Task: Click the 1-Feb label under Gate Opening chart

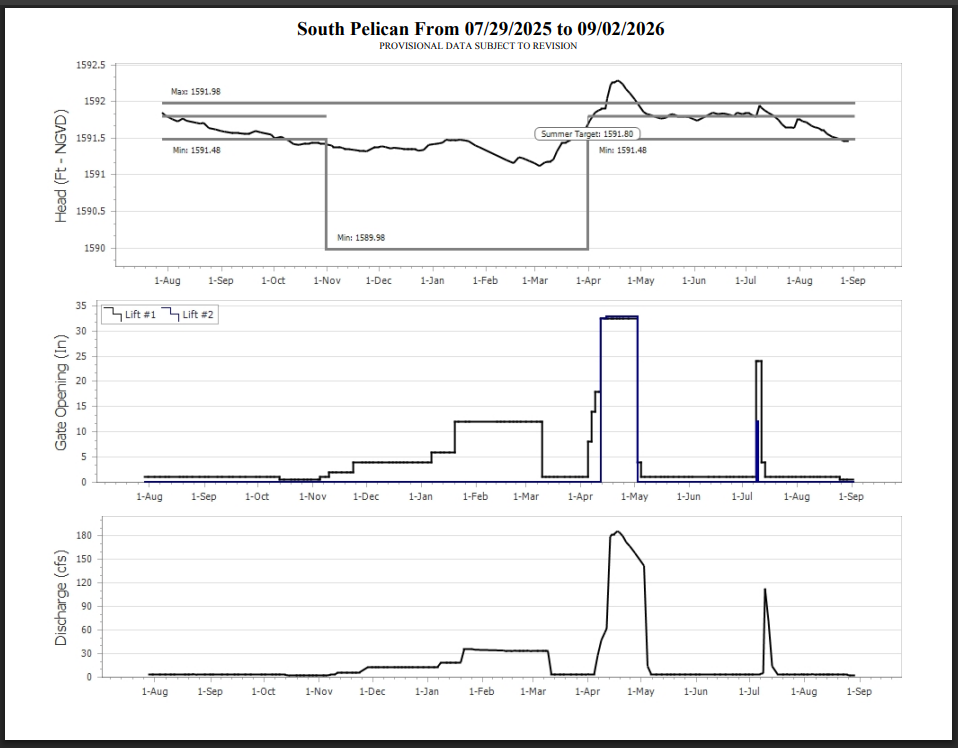Action: 475,496
